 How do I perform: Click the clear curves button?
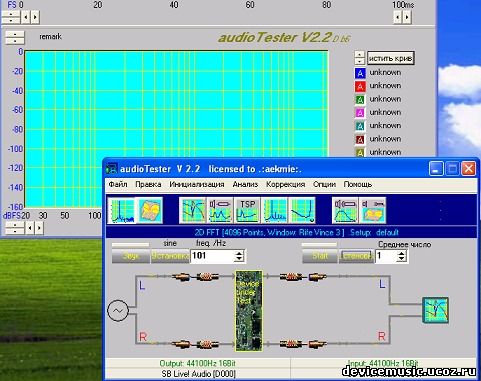391,58
